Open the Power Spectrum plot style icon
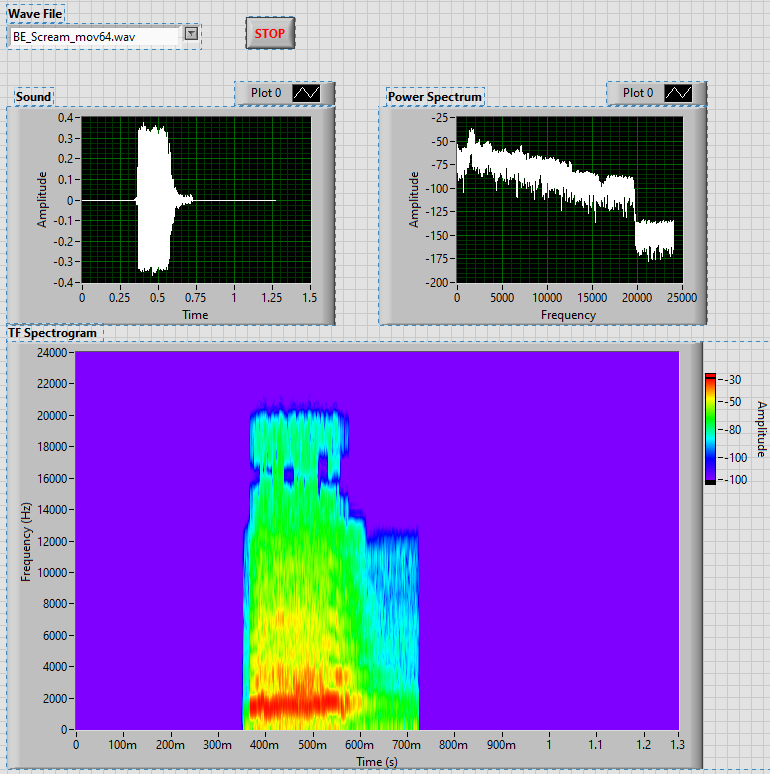770x774 pixels. point(678,93)
